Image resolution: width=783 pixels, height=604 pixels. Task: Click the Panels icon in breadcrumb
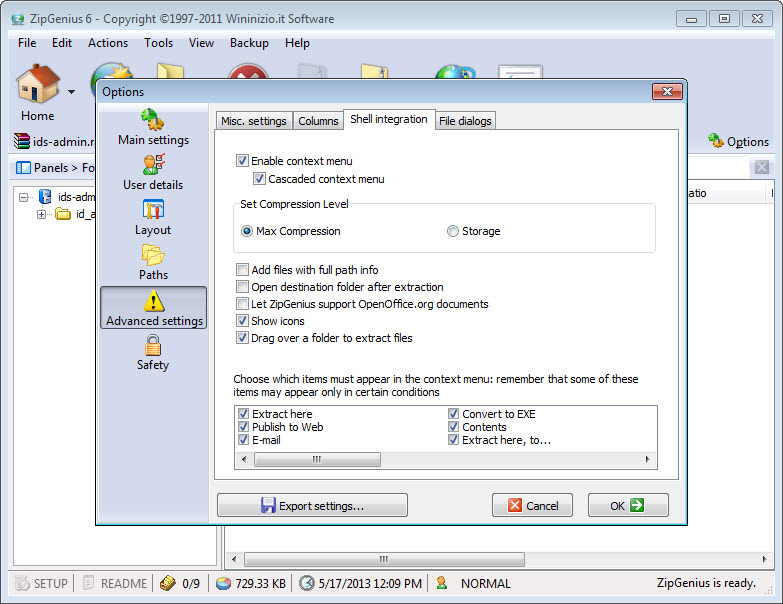coord(23,168)
